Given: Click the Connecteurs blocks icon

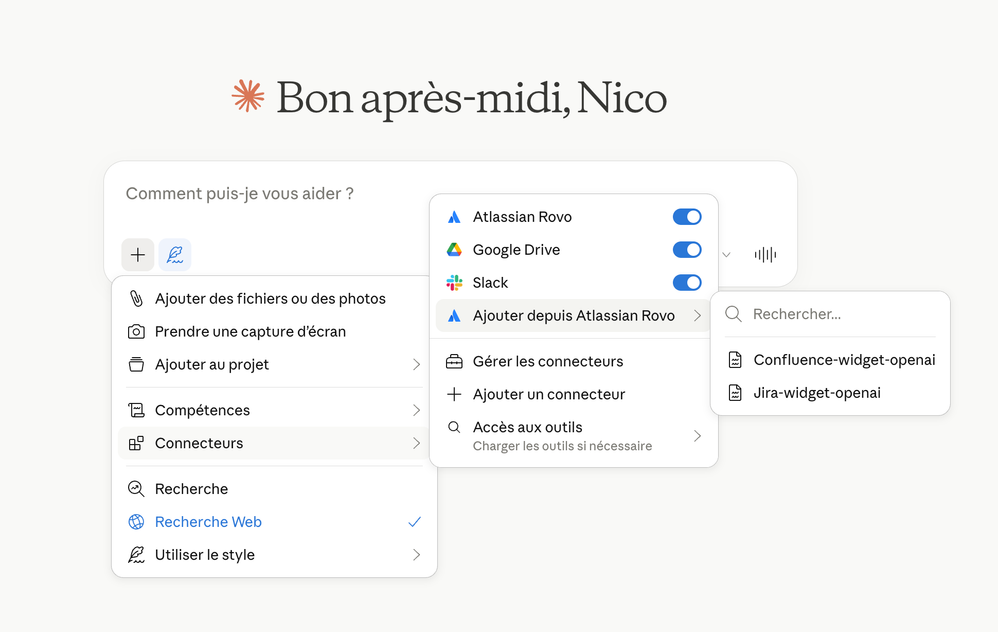Looking at the screenshot, I should 136,443.
